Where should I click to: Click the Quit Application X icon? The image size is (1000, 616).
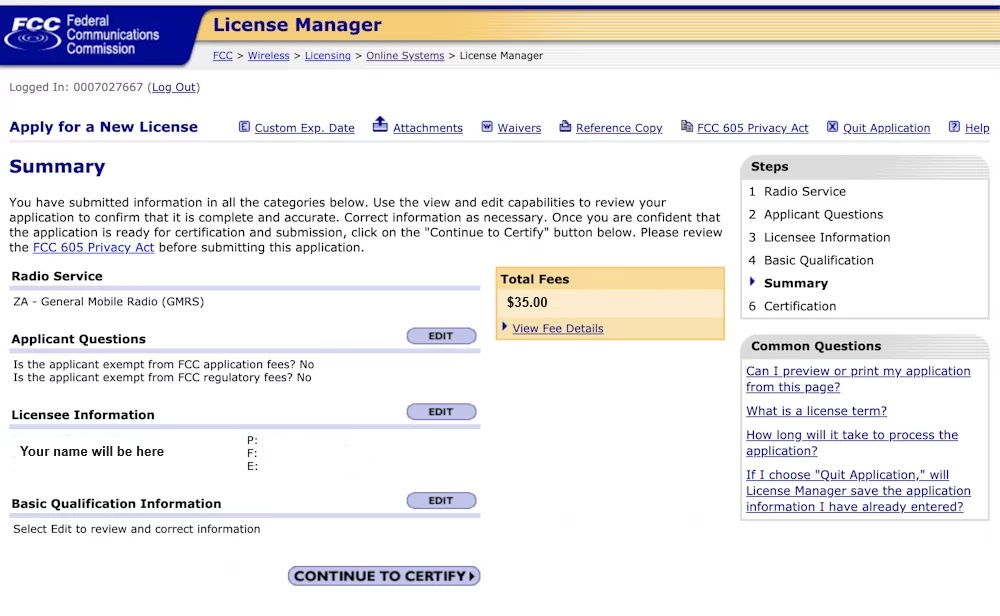tap(832, 127)
